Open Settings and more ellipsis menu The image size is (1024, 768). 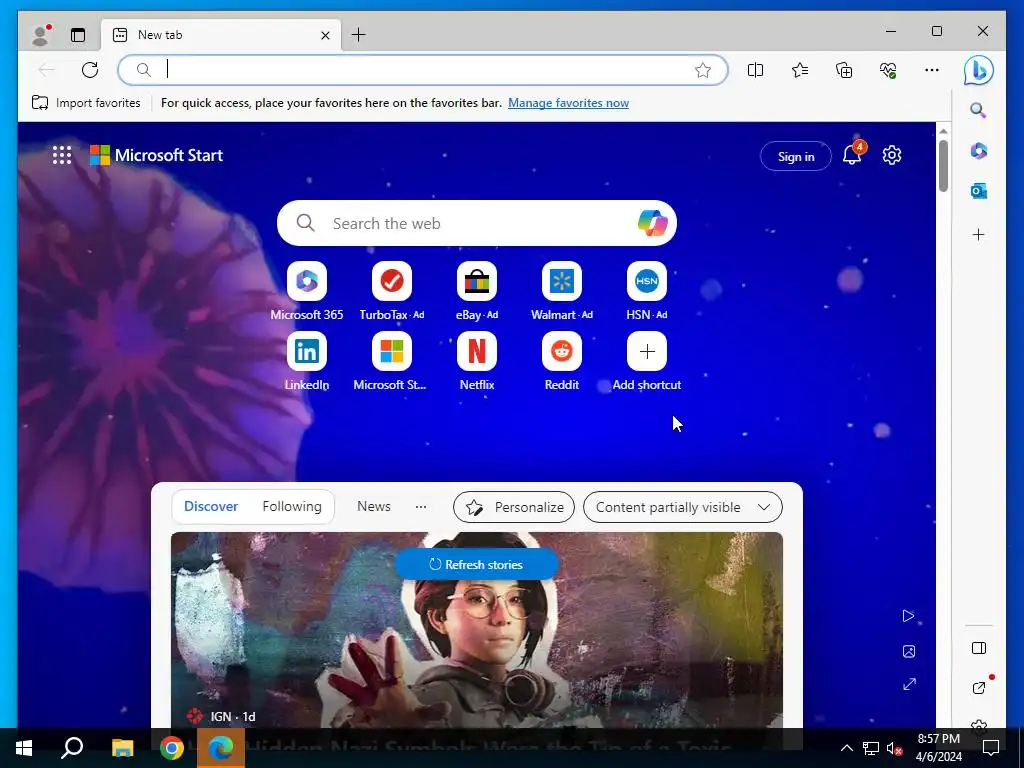(x=932, y=70)
